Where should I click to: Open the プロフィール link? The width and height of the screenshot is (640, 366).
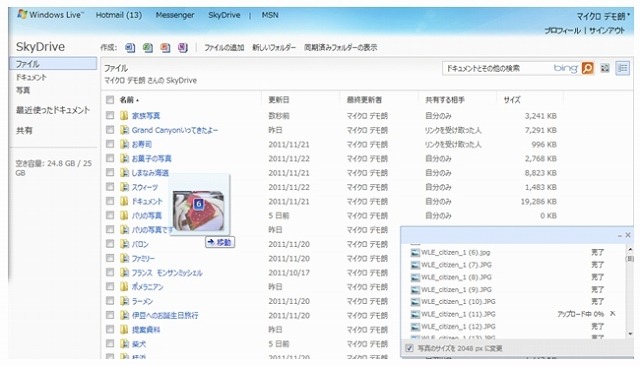click(562, 31)
